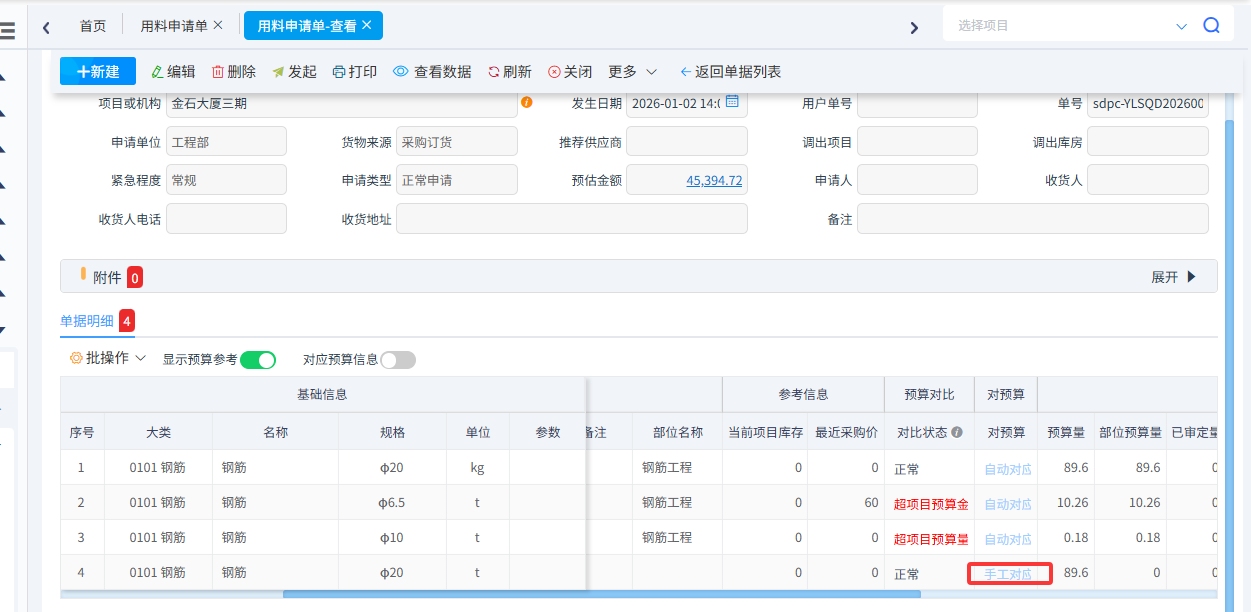Click the search magnifier icon
1251x612 pixels.
(x=1211, y=26)
